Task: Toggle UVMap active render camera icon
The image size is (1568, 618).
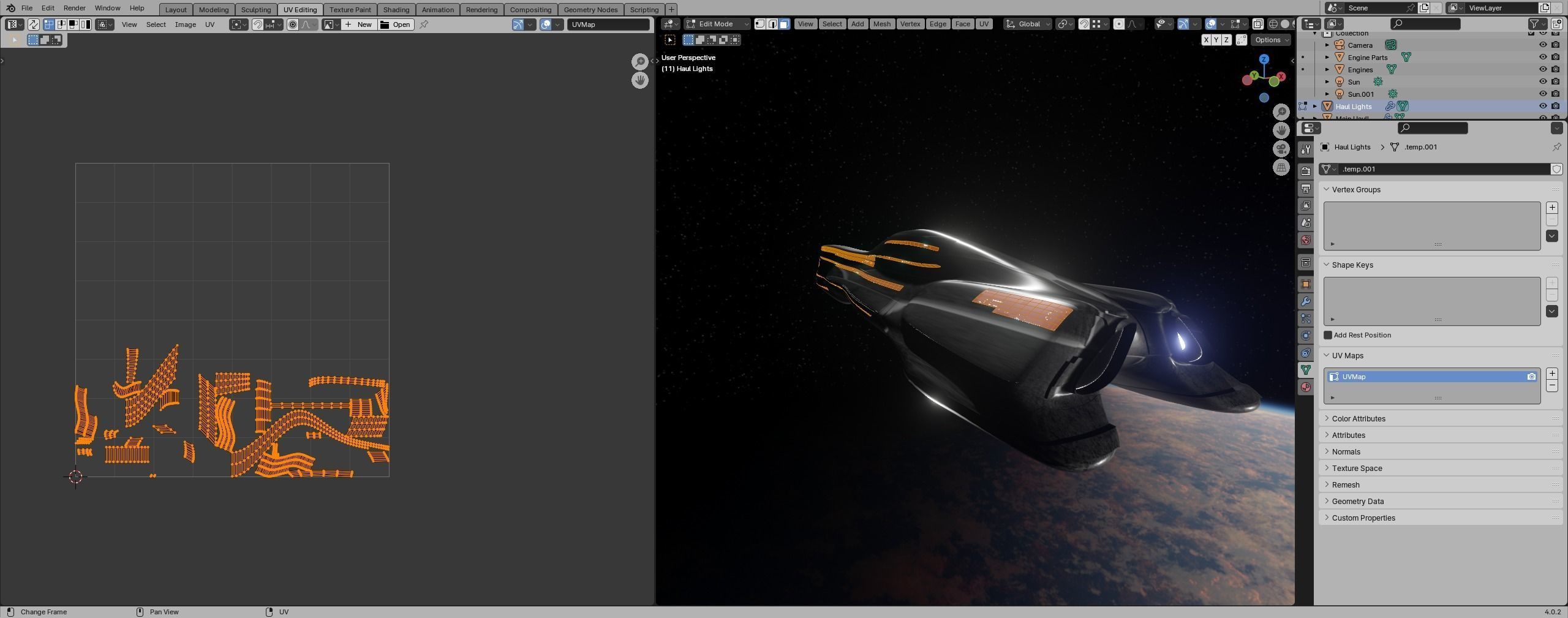Action: pos(1531,377)
